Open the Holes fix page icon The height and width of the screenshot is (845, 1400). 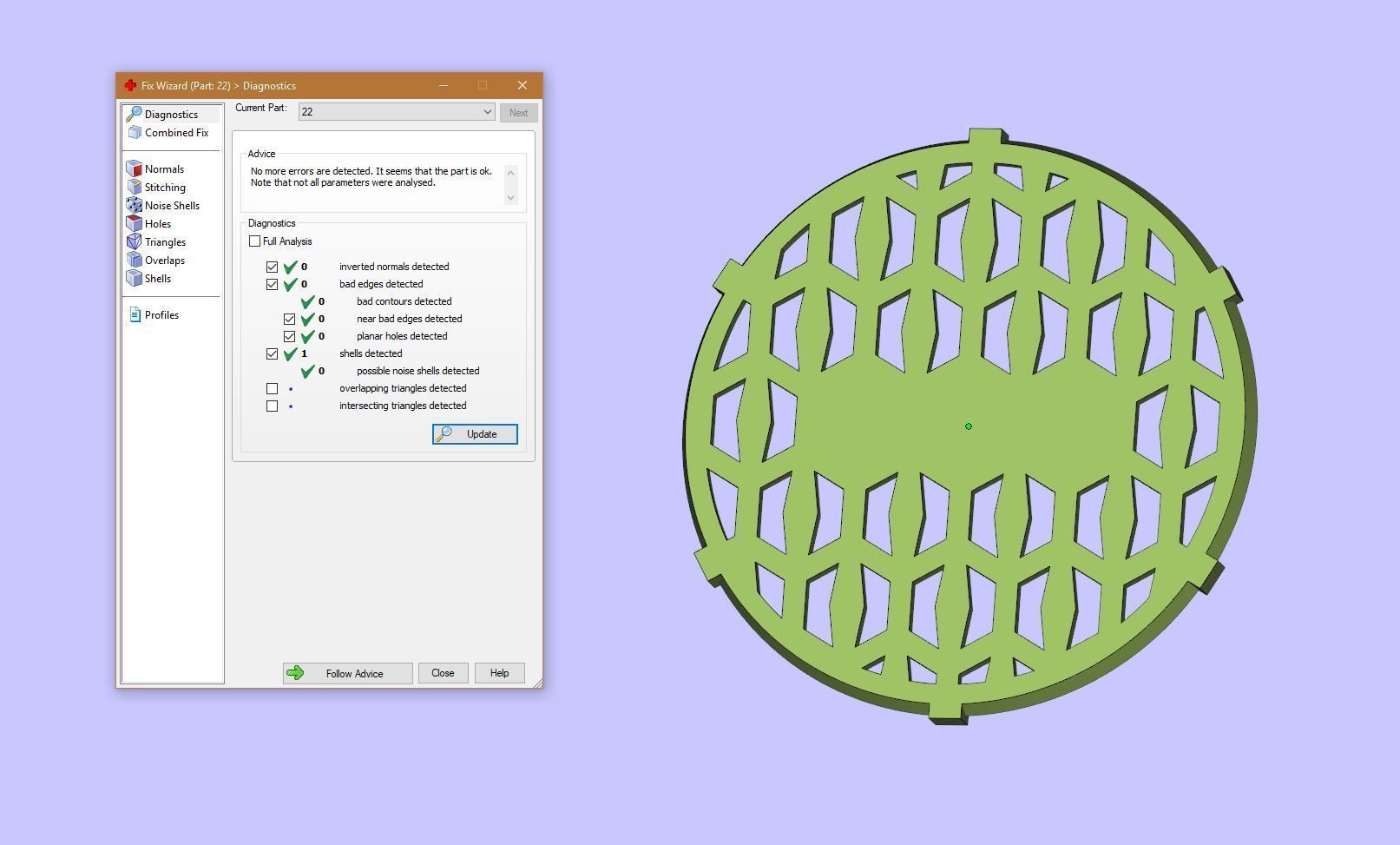[x=134, y=224]
